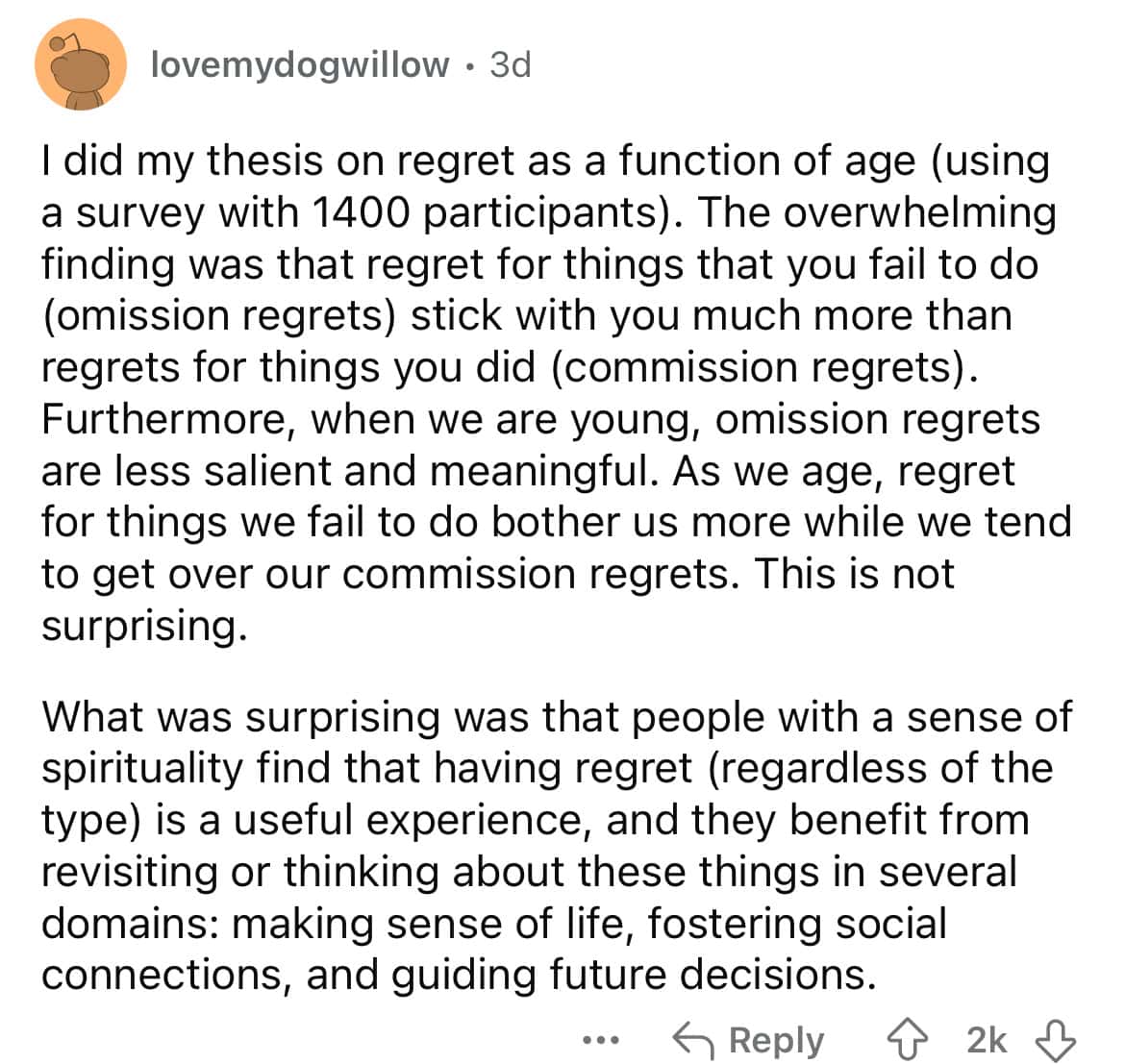This screenshot has height=1064, width=1125.
Task: Click the phrase 'This is not'
Action: click(855, 575)
